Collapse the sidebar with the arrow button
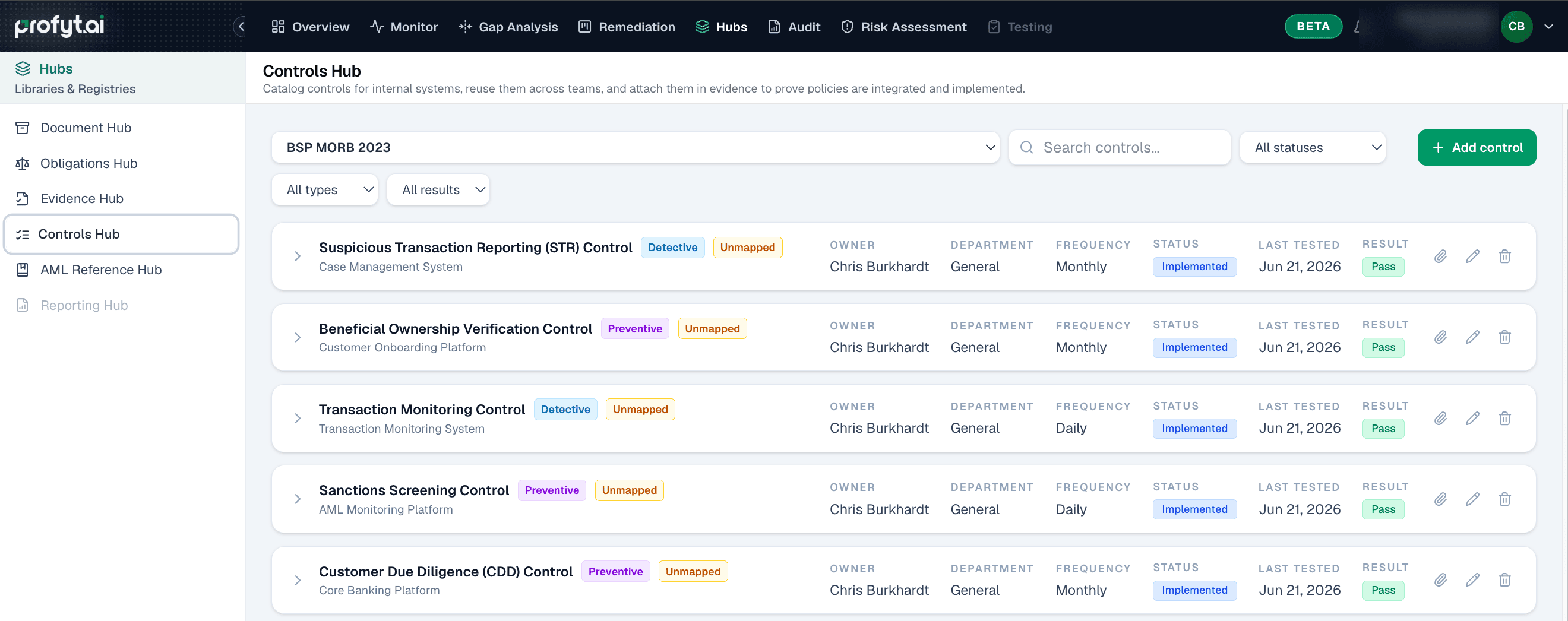Image resolution: width=1568 pixels, height=621 pixels. (241, 26)
